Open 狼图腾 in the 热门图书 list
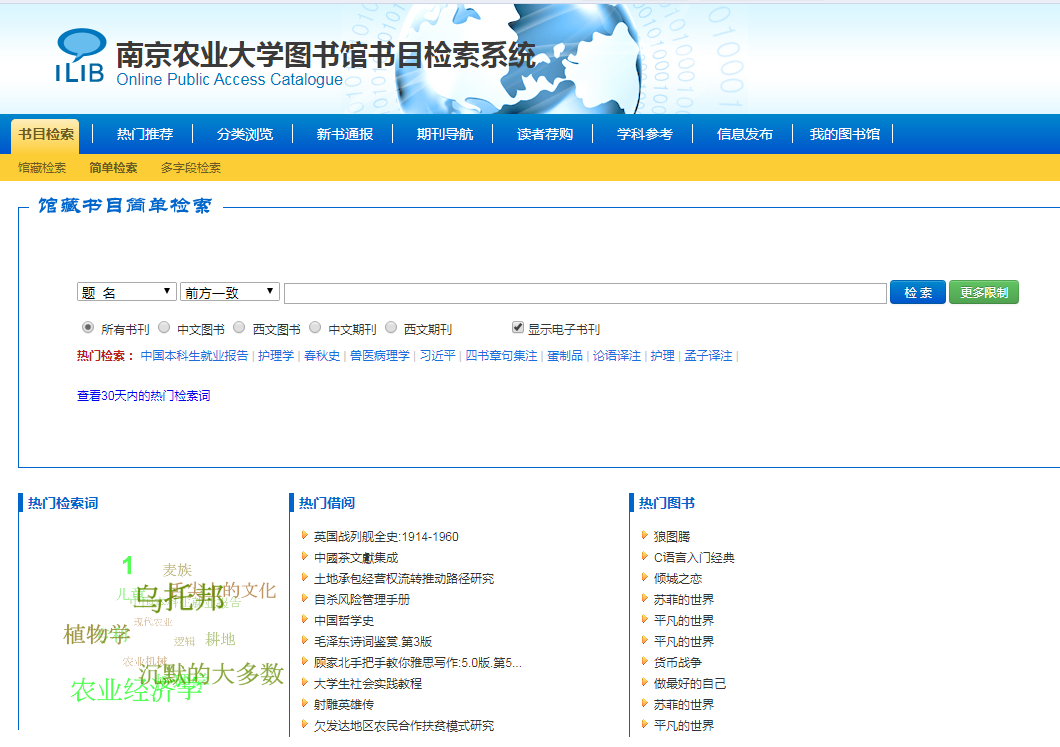Viewport: 1060px width, 747px height. 672,537
